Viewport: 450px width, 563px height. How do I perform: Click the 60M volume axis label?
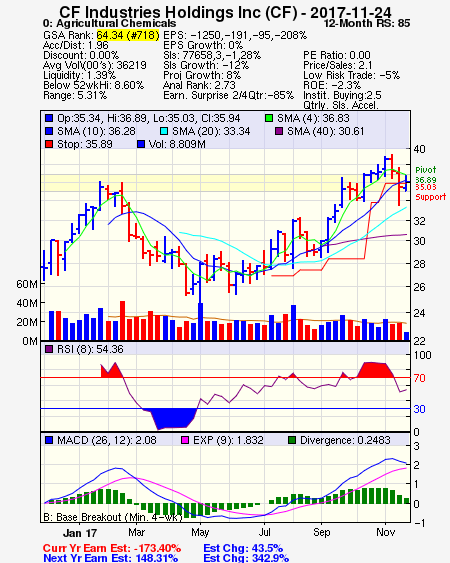[27, 284]
